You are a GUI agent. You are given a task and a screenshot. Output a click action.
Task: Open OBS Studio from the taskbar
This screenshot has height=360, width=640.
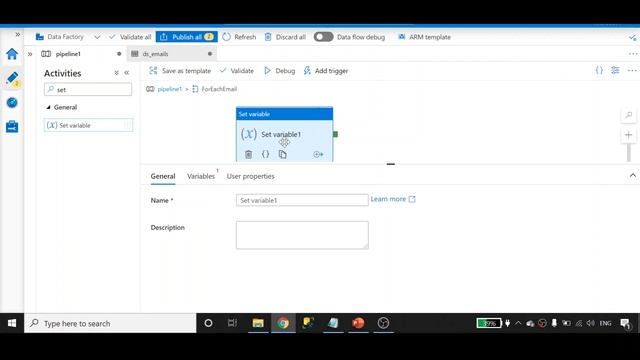383,323
